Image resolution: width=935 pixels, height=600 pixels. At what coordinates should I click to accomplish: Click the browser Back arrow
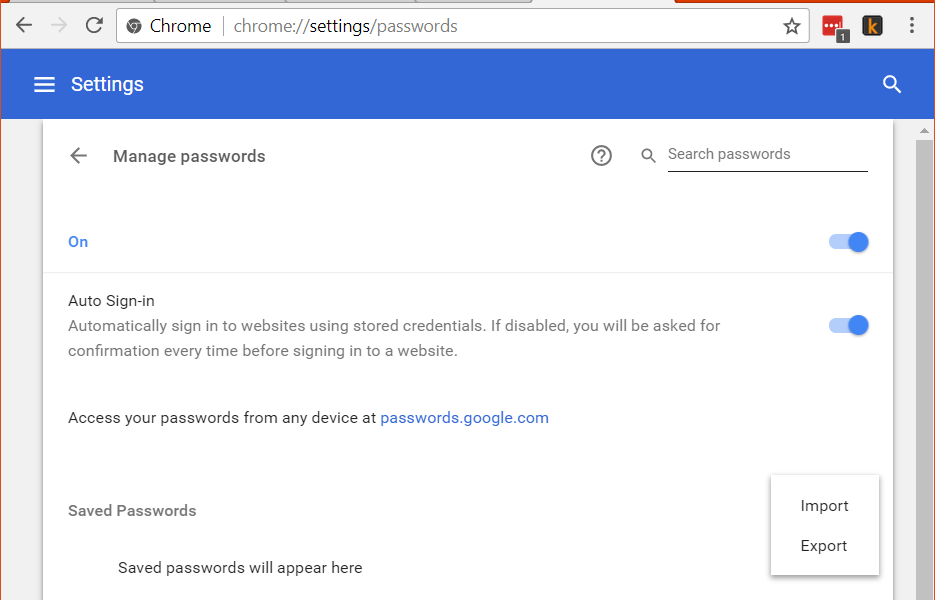[x=24, y=26]
